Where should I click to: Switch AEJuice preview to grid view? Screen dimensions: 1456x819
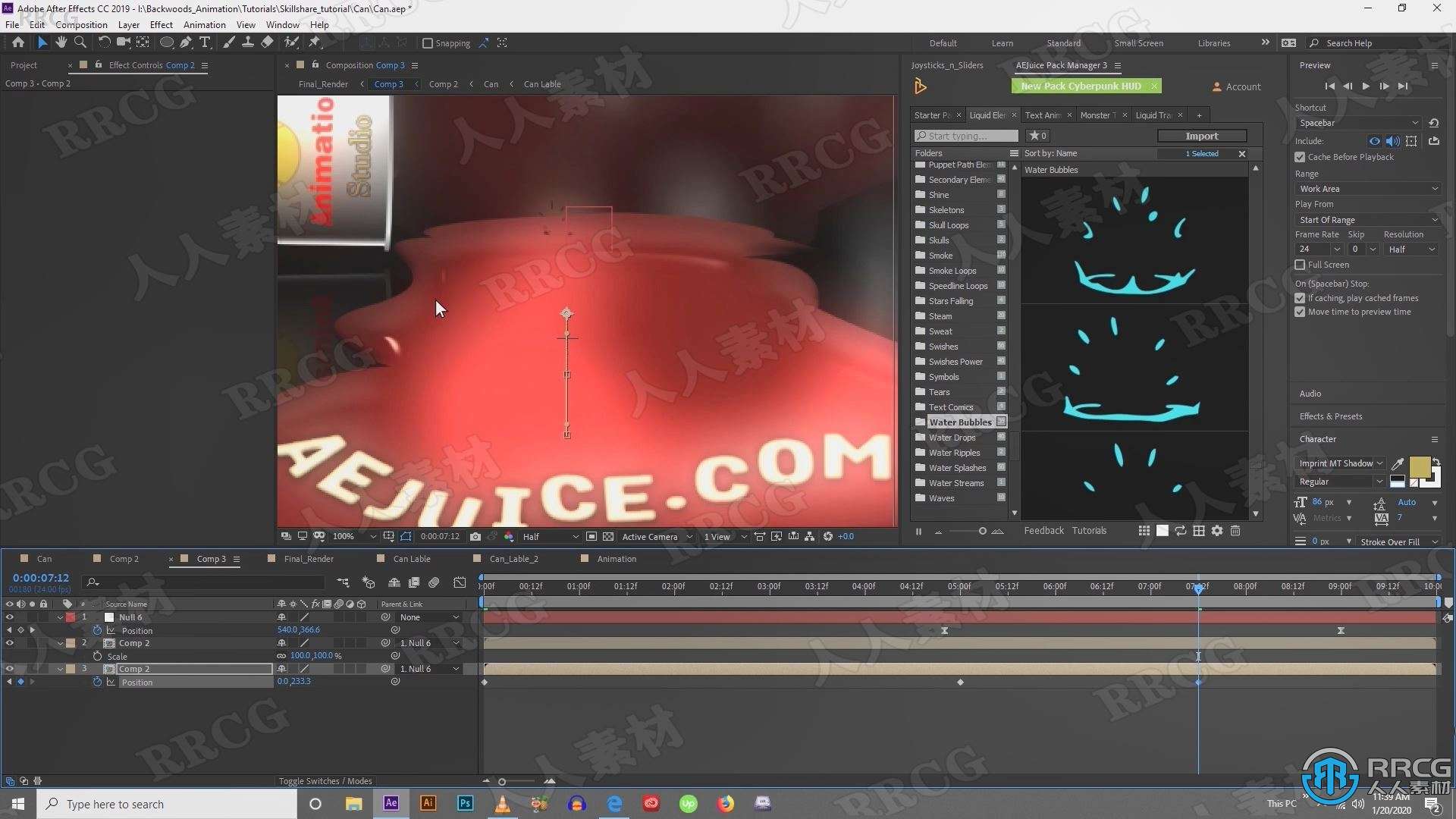[x=1144, y=531]
